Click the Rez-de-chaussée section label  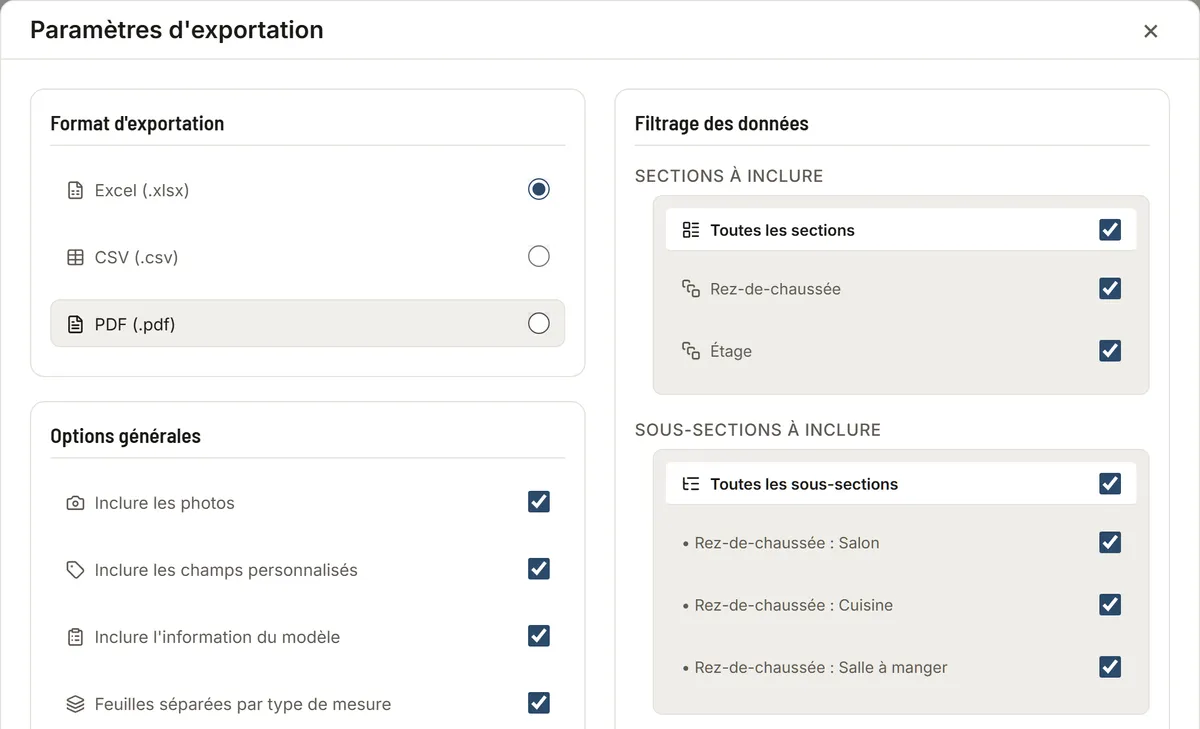776,289
